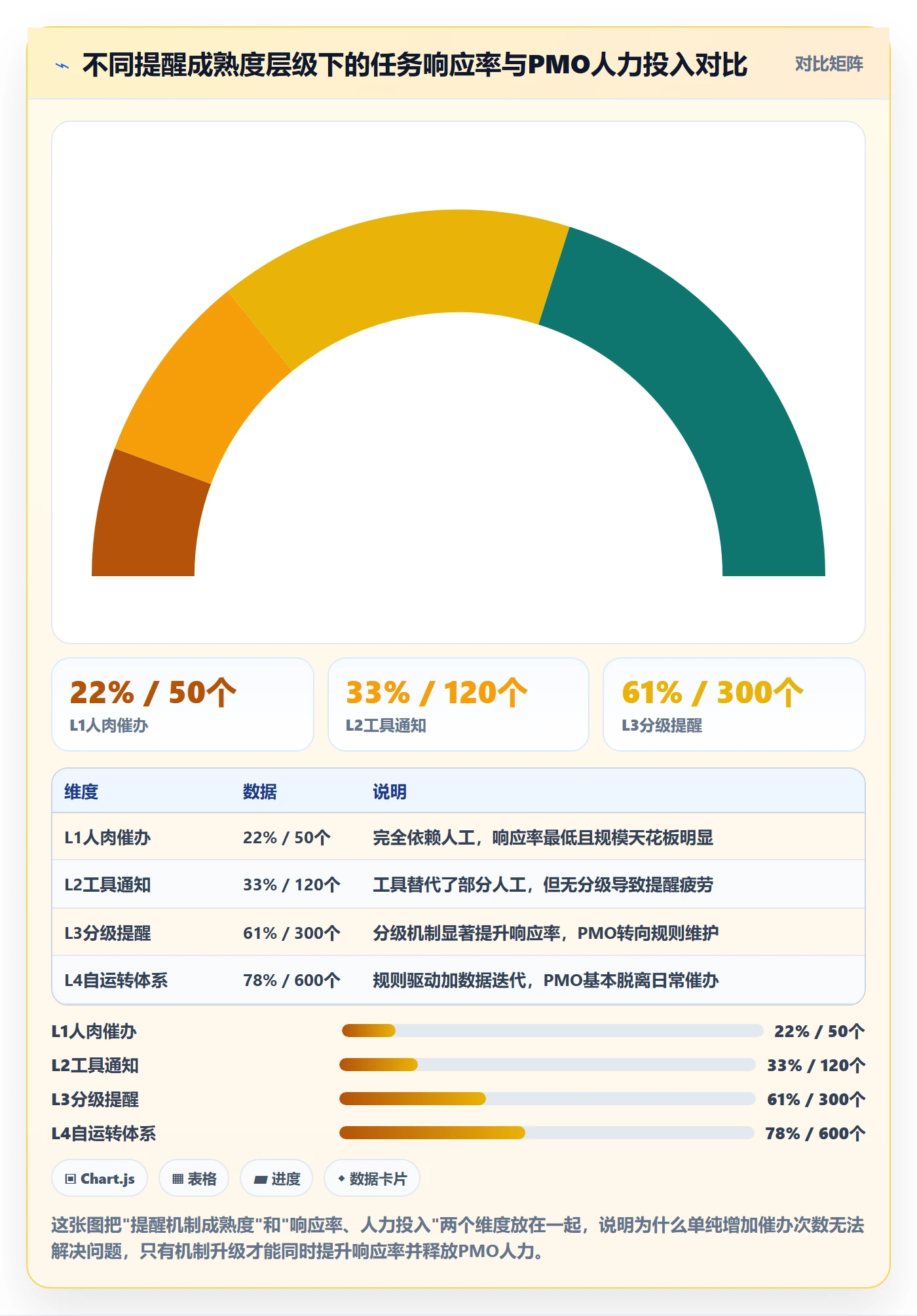The width and height of the screenshot is (917, 1316).
Task: Click the "维度" table column header
Action: (x=81, y=792)
